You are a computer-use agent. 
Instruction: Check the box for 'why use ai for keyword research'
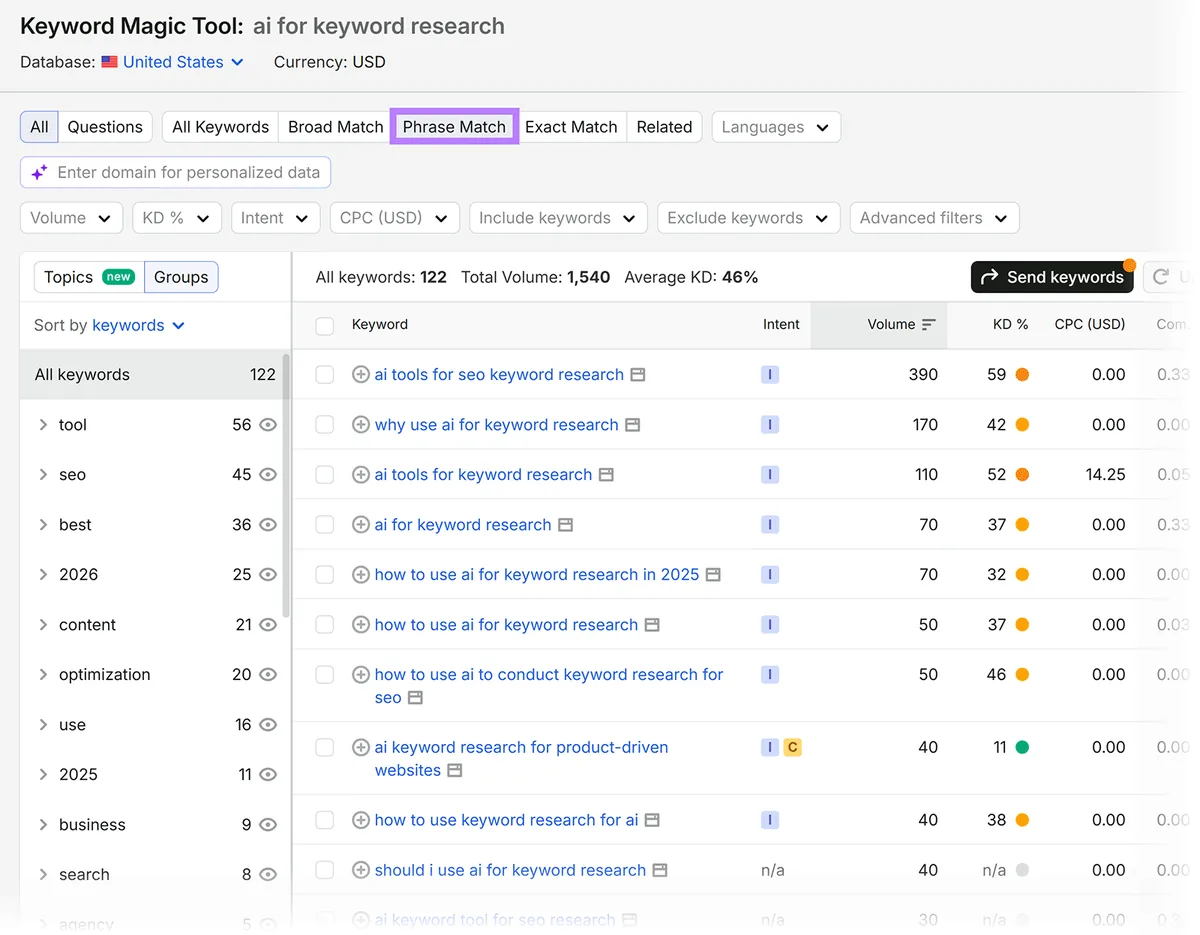(324, 425)
